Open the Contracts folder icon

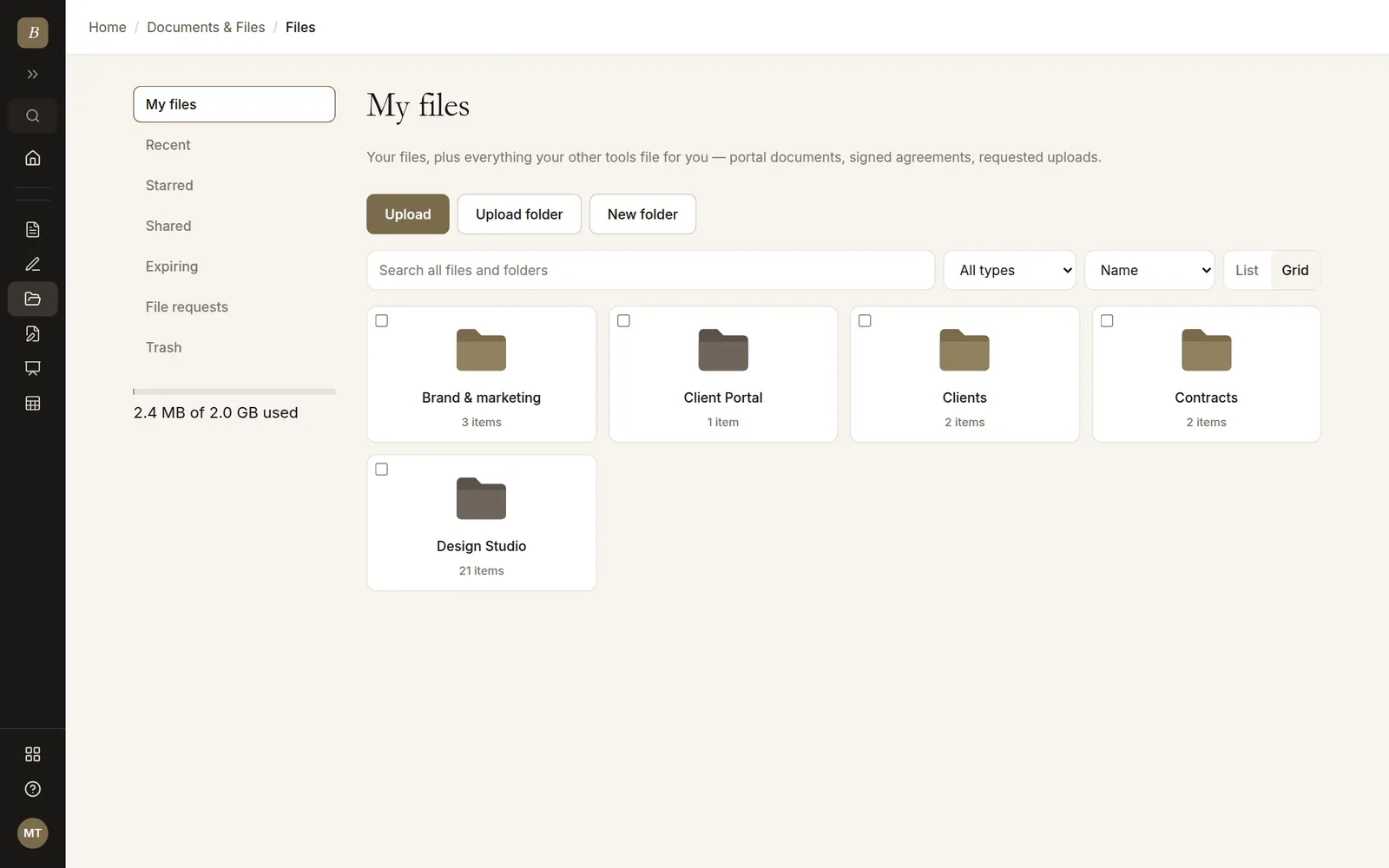1207,350
